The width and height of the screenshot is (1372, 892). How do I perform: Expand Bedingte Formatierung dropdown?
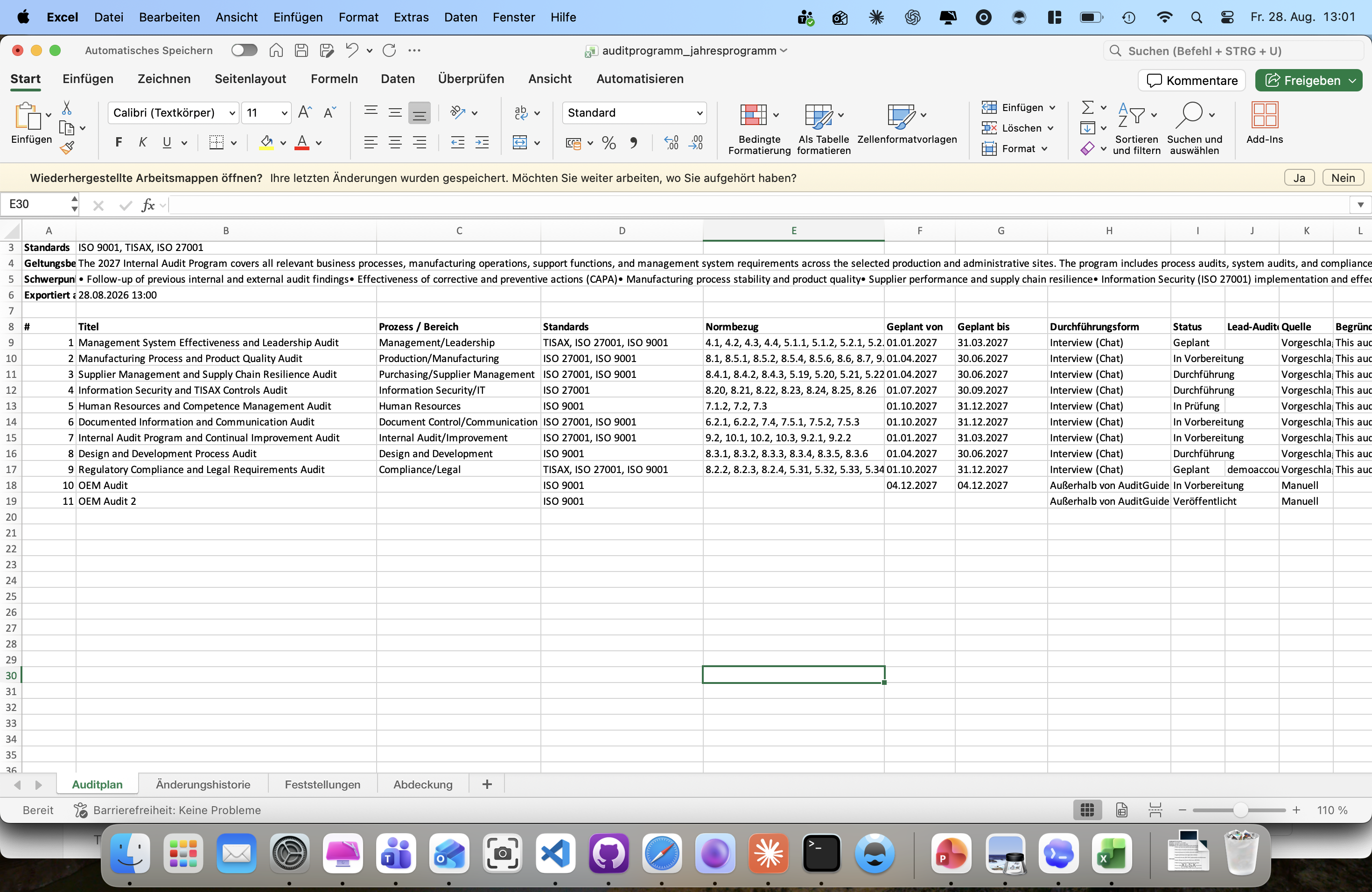click(x=776, y=115)
